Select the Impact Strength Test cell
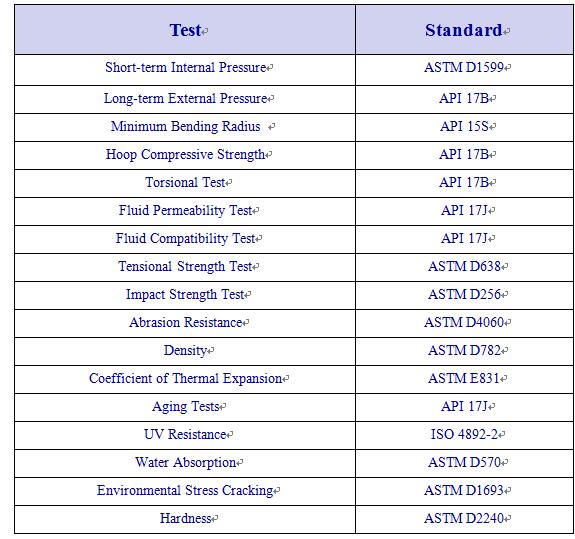 185,295
